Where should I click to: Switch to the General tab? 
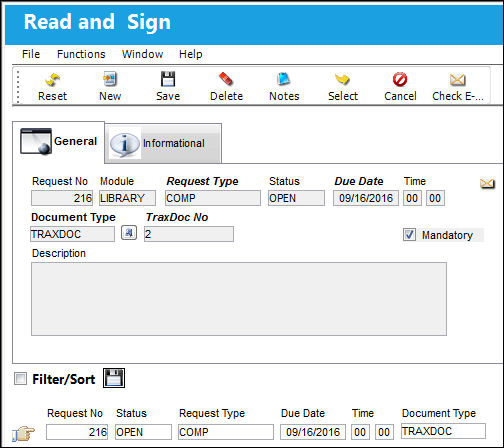pyautogui.click(x=59, y=142)
